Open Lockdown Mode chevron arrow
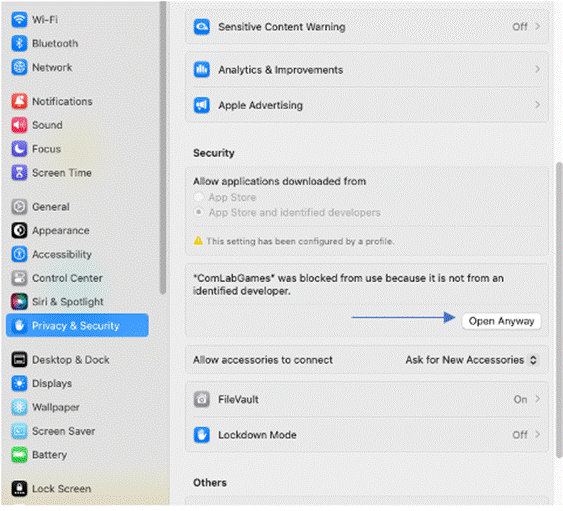 tap(538, 434)
